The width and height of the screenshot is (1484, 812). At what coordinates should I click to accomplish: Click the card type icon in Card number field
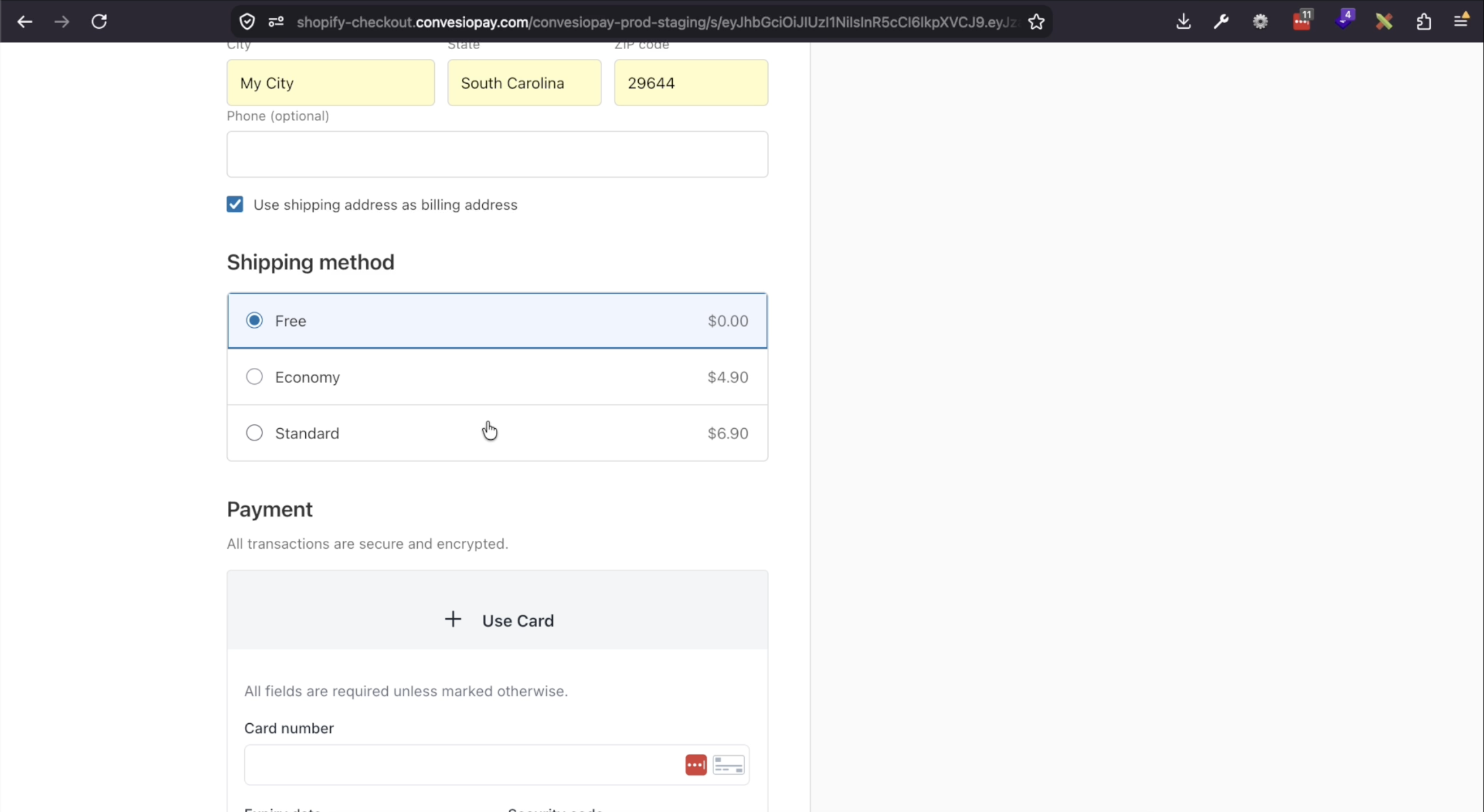point(728,765)
